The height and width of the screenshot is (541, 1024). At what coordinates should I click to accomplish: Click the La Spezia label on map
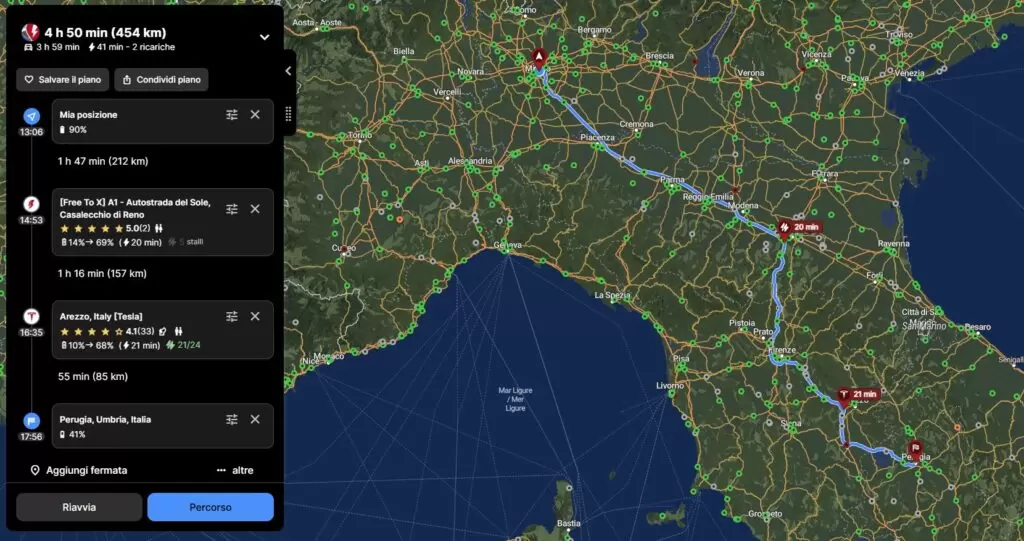pyautogui.click(x=612, y=295)
